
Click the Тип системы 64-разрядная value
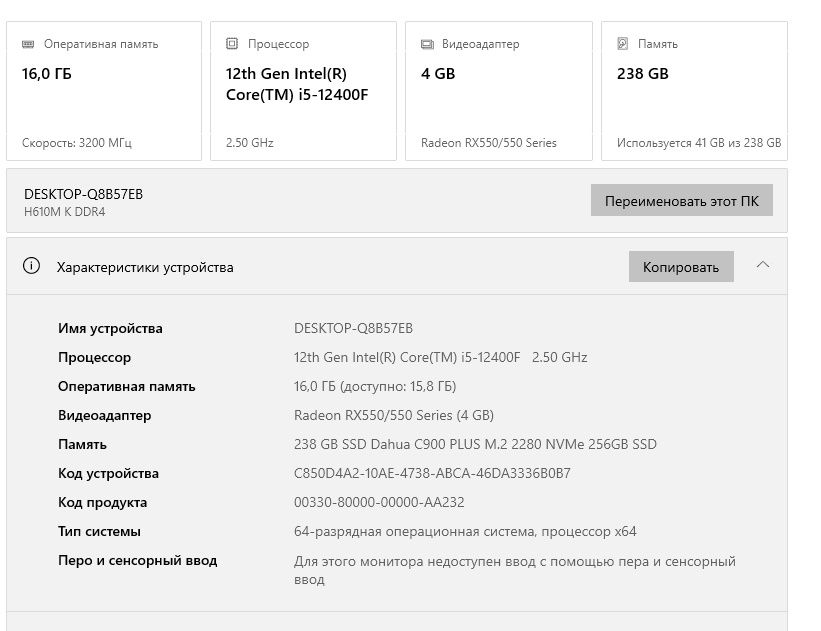coord(465,532)
